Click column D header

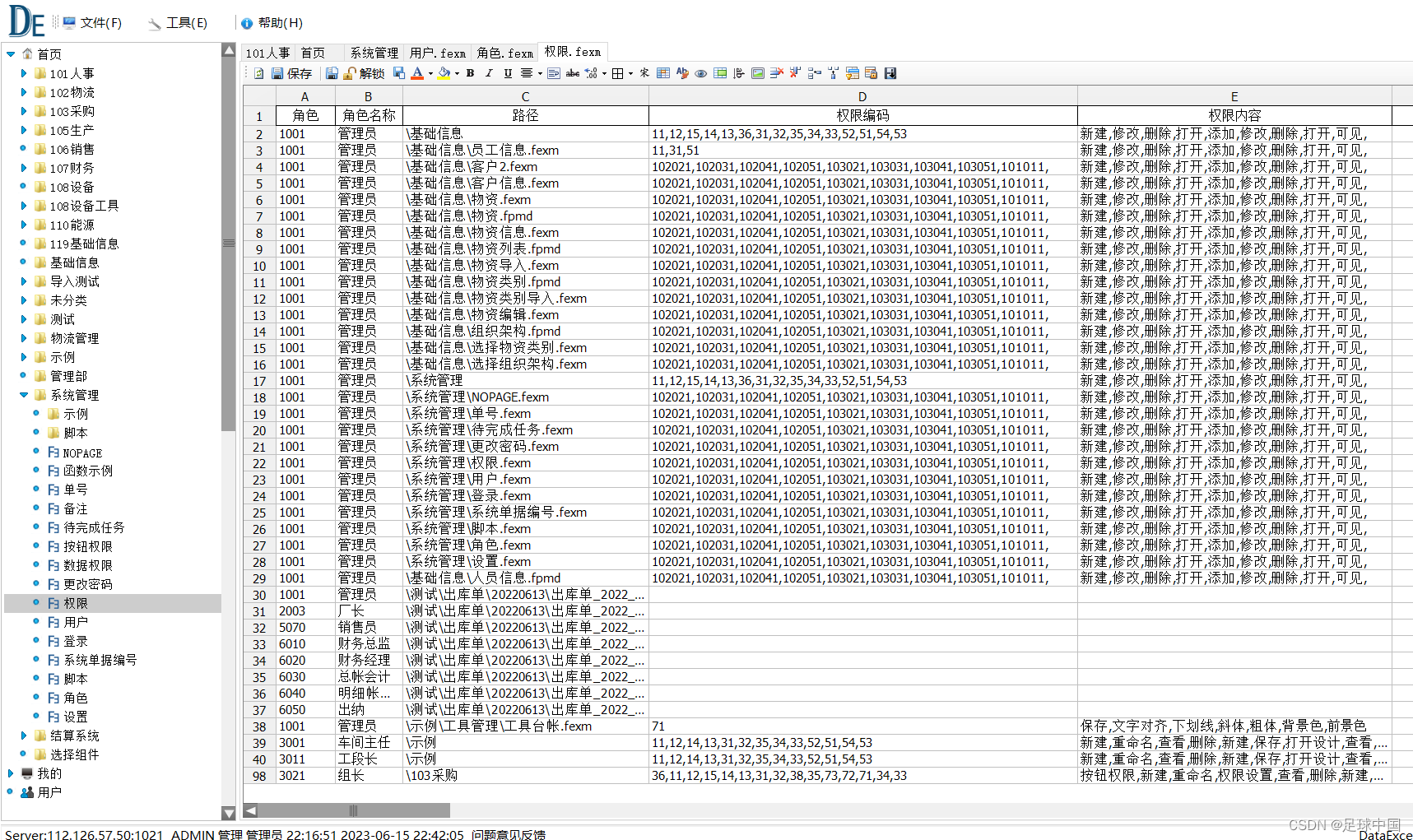(862, 96)
